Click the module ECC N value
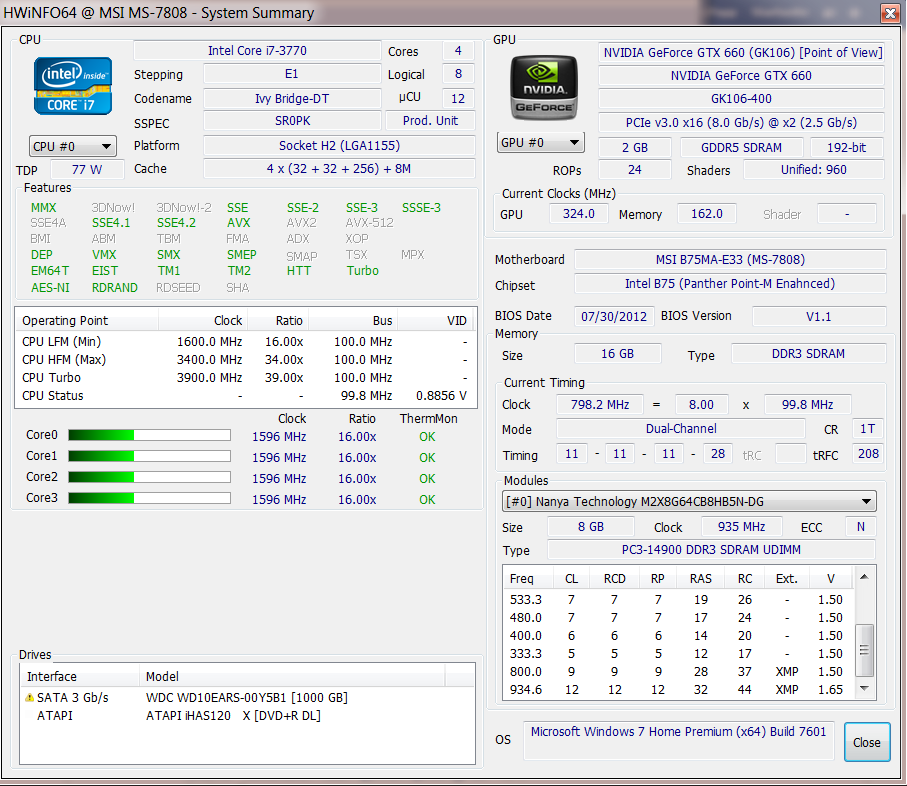The image size is (907, 786). 860,527
